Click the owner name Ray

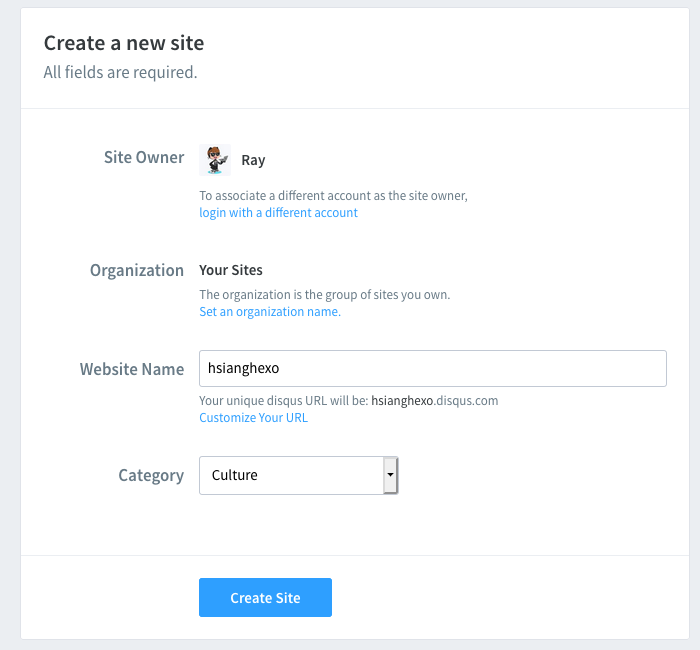pyautogui.click(x=253, y=160)
